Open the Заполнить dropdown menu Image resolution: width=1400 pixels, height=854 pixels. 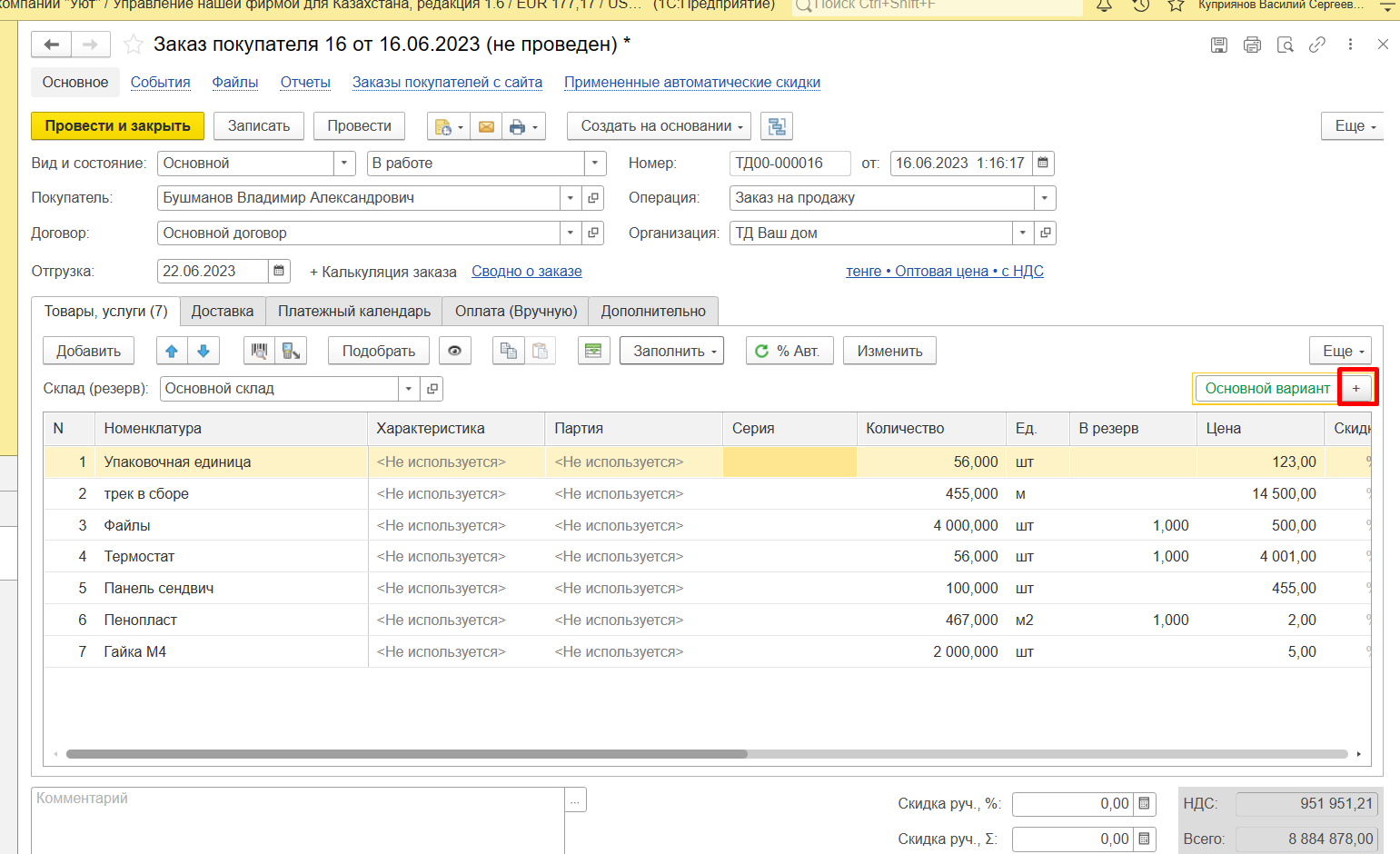point(671,351)
